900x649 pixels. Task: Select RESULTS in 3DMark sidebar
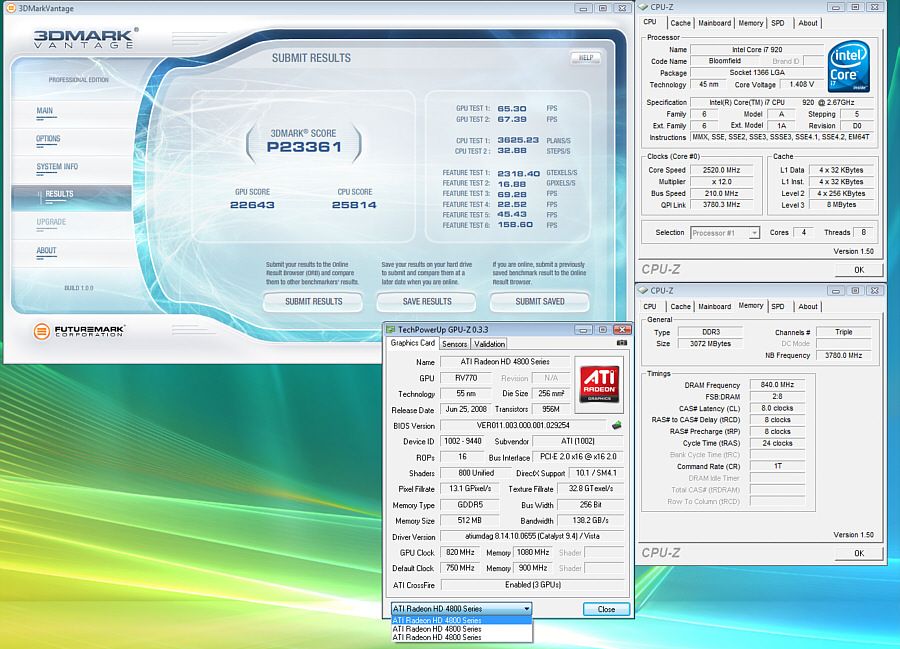[x=59, y=195]
